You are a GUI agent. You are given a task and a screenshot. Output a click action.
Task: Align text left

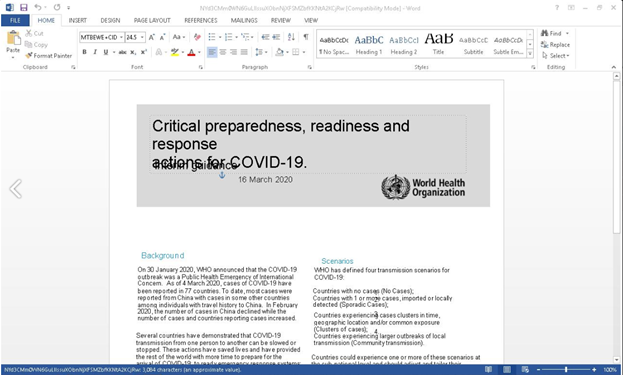point(212,52)
